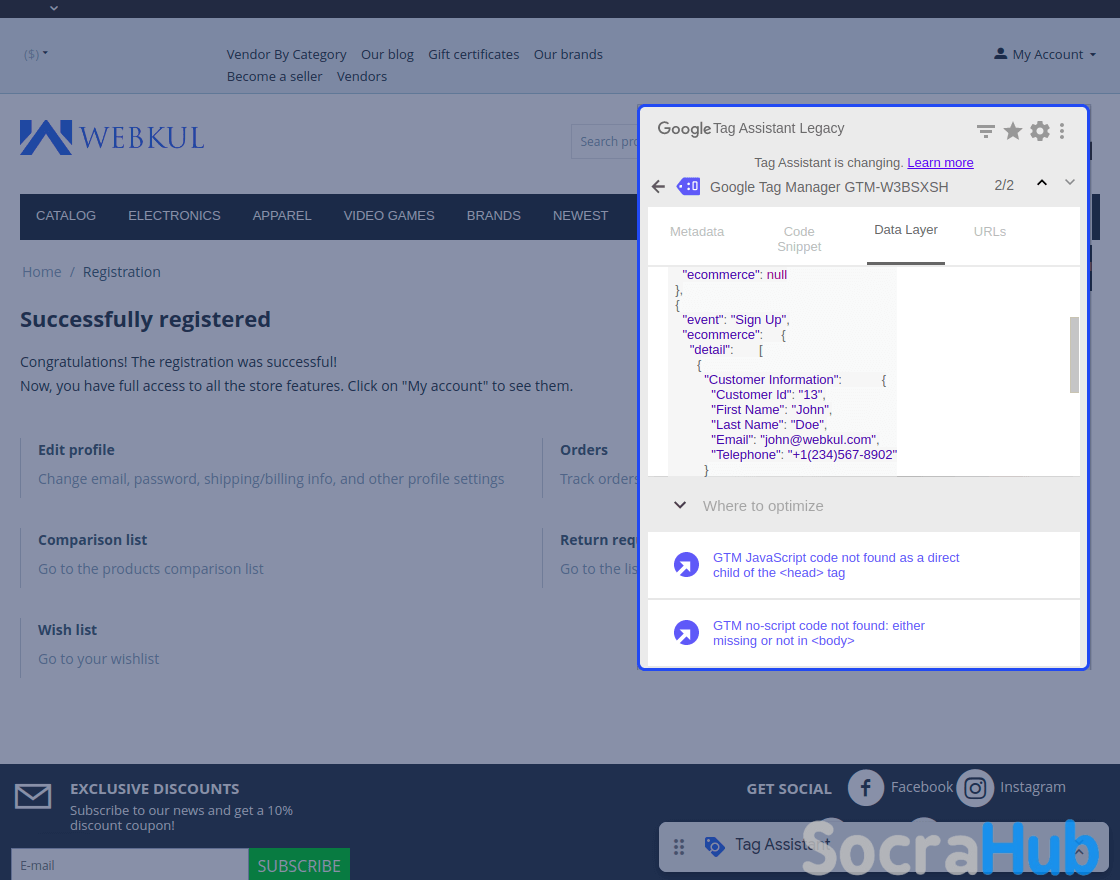
Task: Open the currency ($) dropdown
Action: pyautogui.click(x=36, y=54)
